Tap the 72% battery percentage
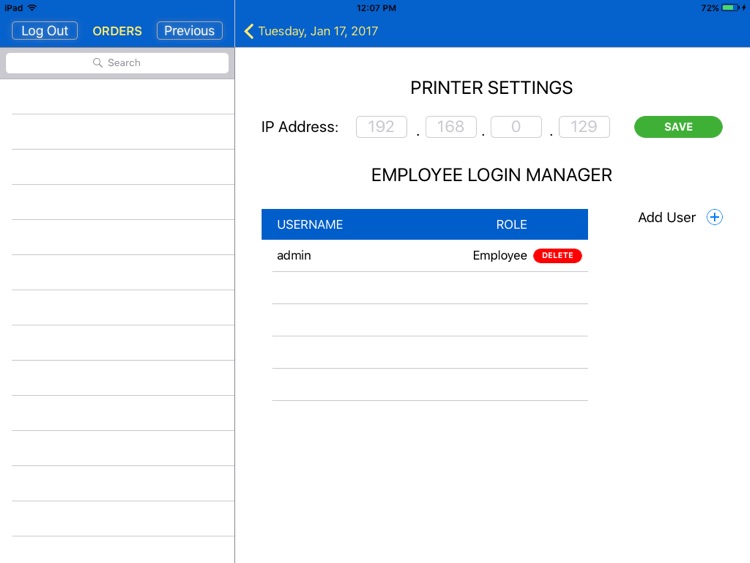The image size is (750, 563). click(x=710, y=8)
